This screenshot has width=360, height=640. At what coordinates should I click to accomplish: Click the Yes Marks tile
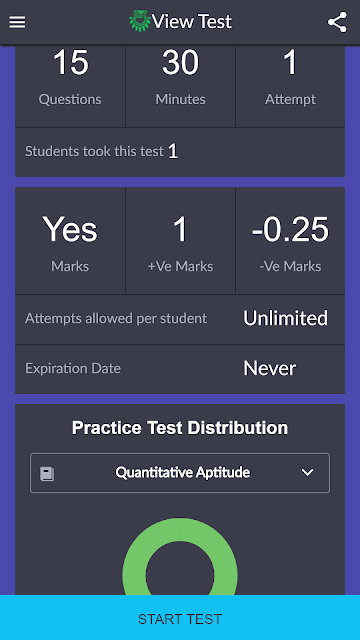(70, 241)
